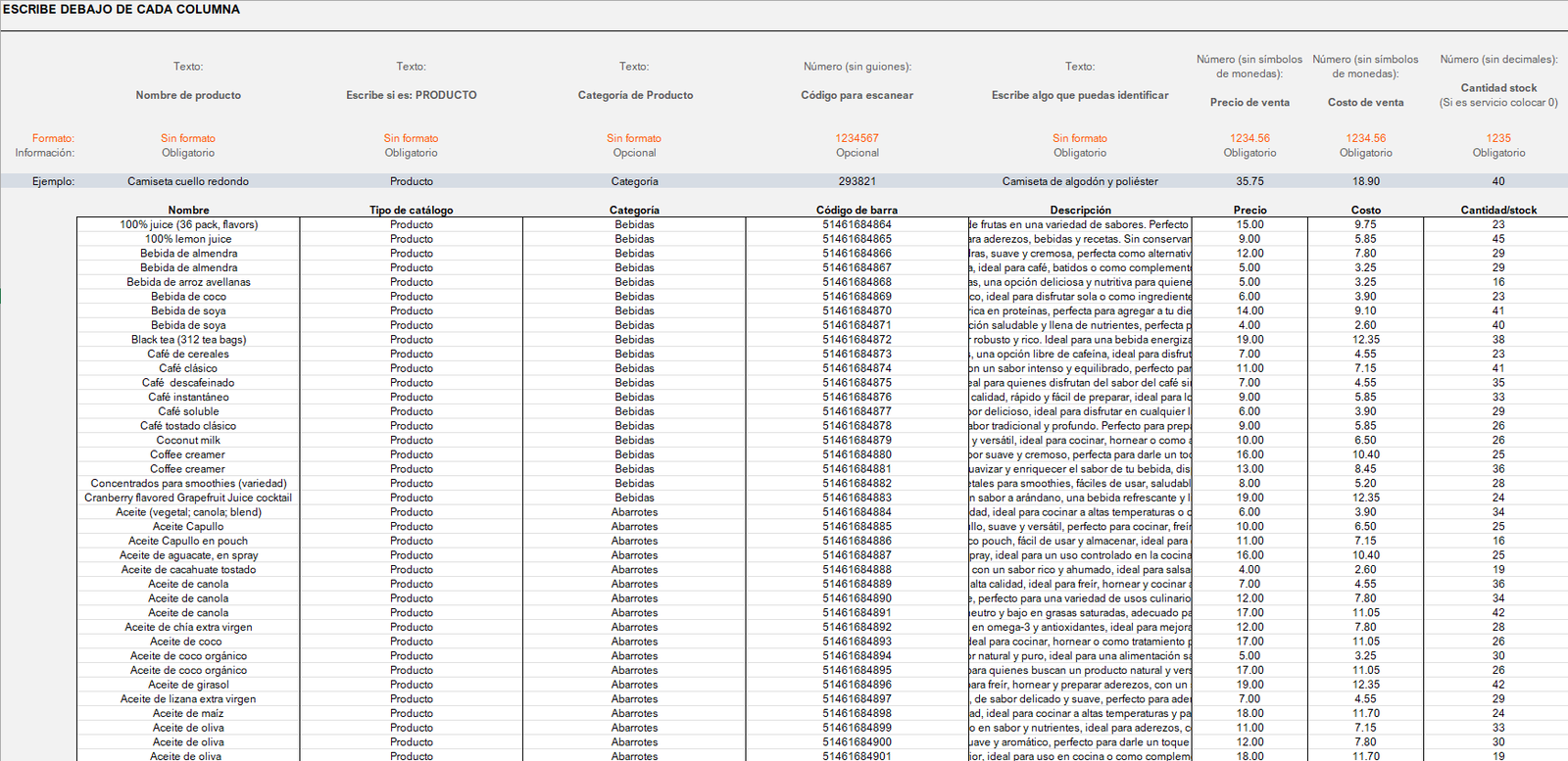Screen dimensions: 1568x761
Task: Select the 'Información:' row label
Action: [45, 153]
